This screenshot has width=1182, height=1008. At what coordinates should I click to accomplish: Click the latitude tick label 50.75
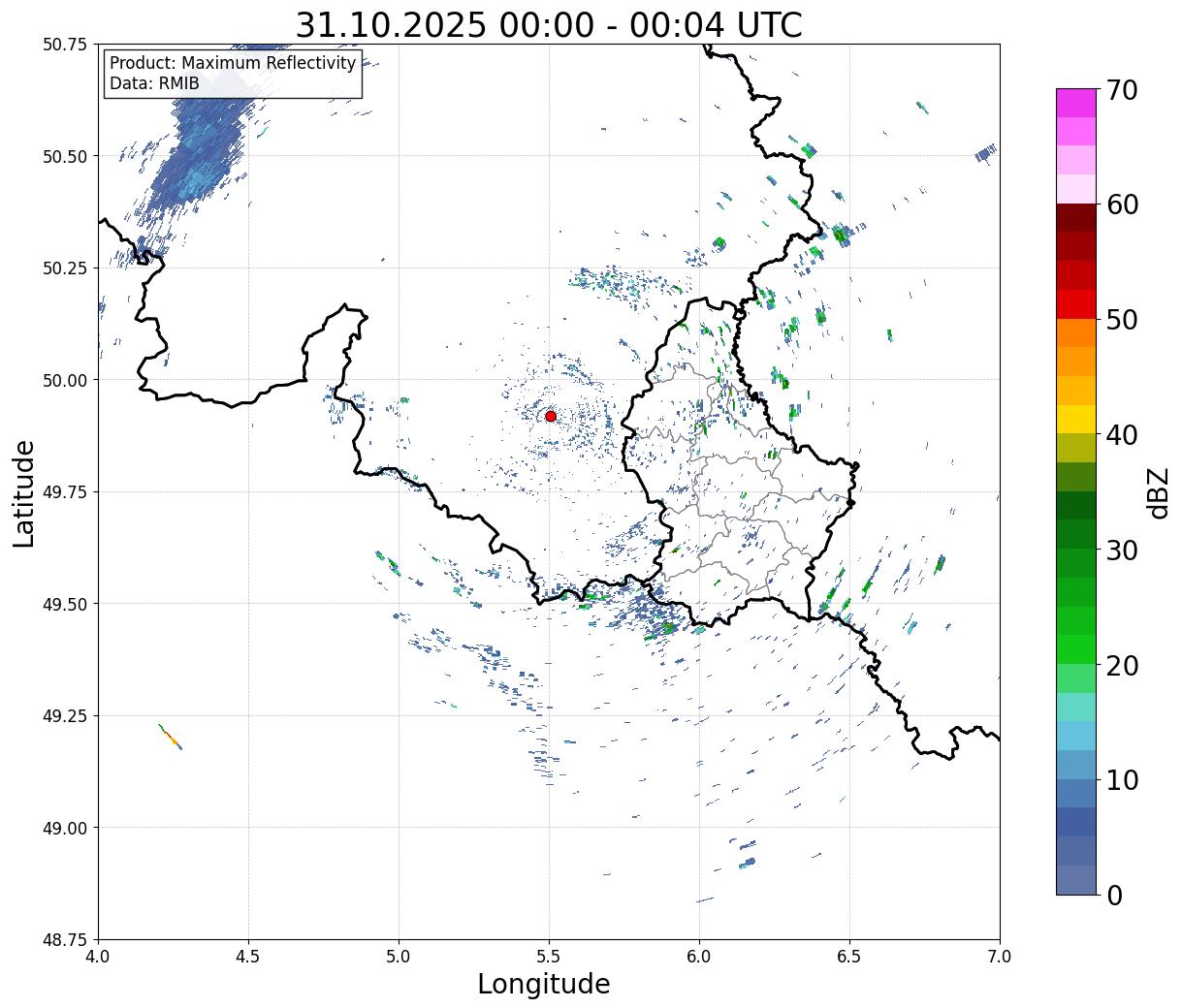tap(65, 45)
